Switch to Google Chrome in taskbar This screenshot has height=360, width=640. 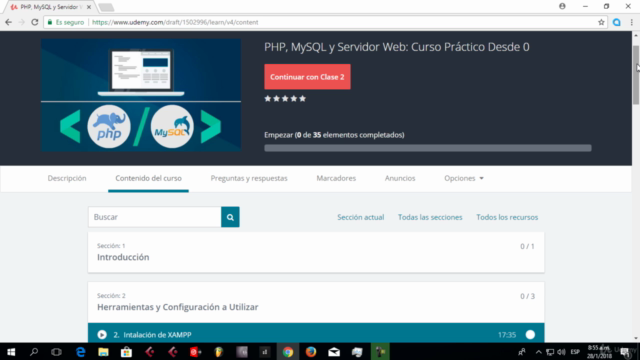(x=288, y=351)
